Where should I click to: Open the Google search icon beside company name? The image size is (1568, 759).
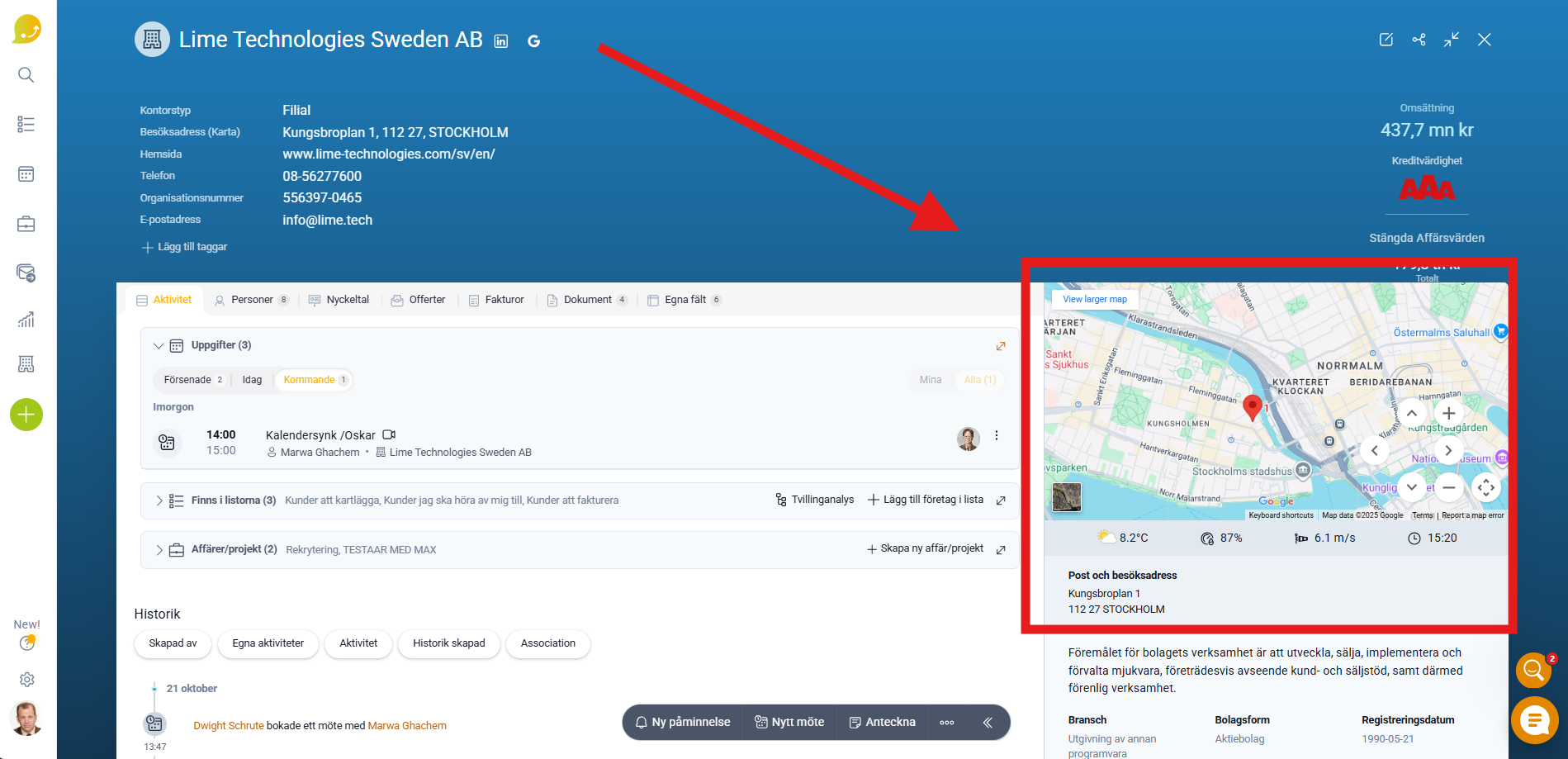[534, 41]
